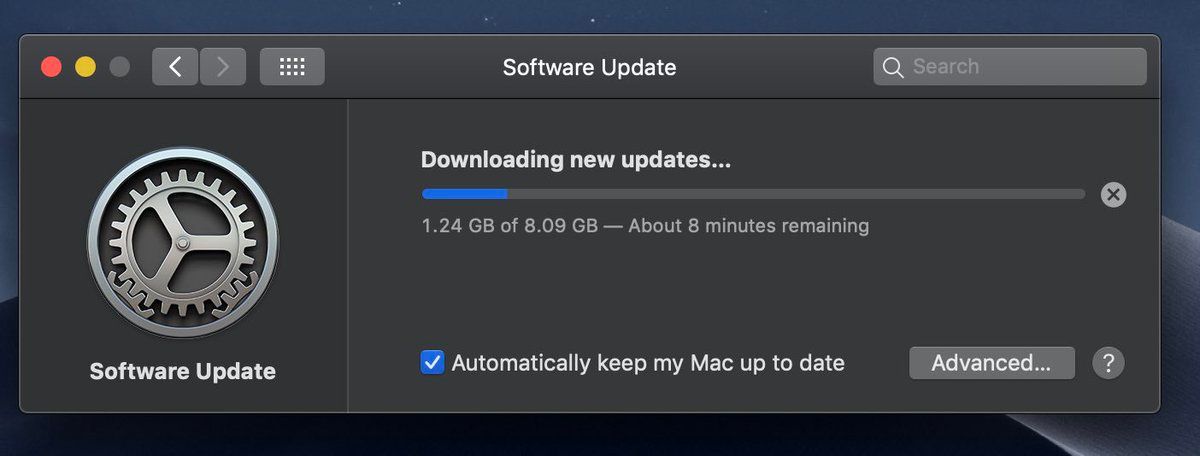The image size is (1200, 456).
Task: Minimize the window with the yellow button
Action: pos(86,67)
